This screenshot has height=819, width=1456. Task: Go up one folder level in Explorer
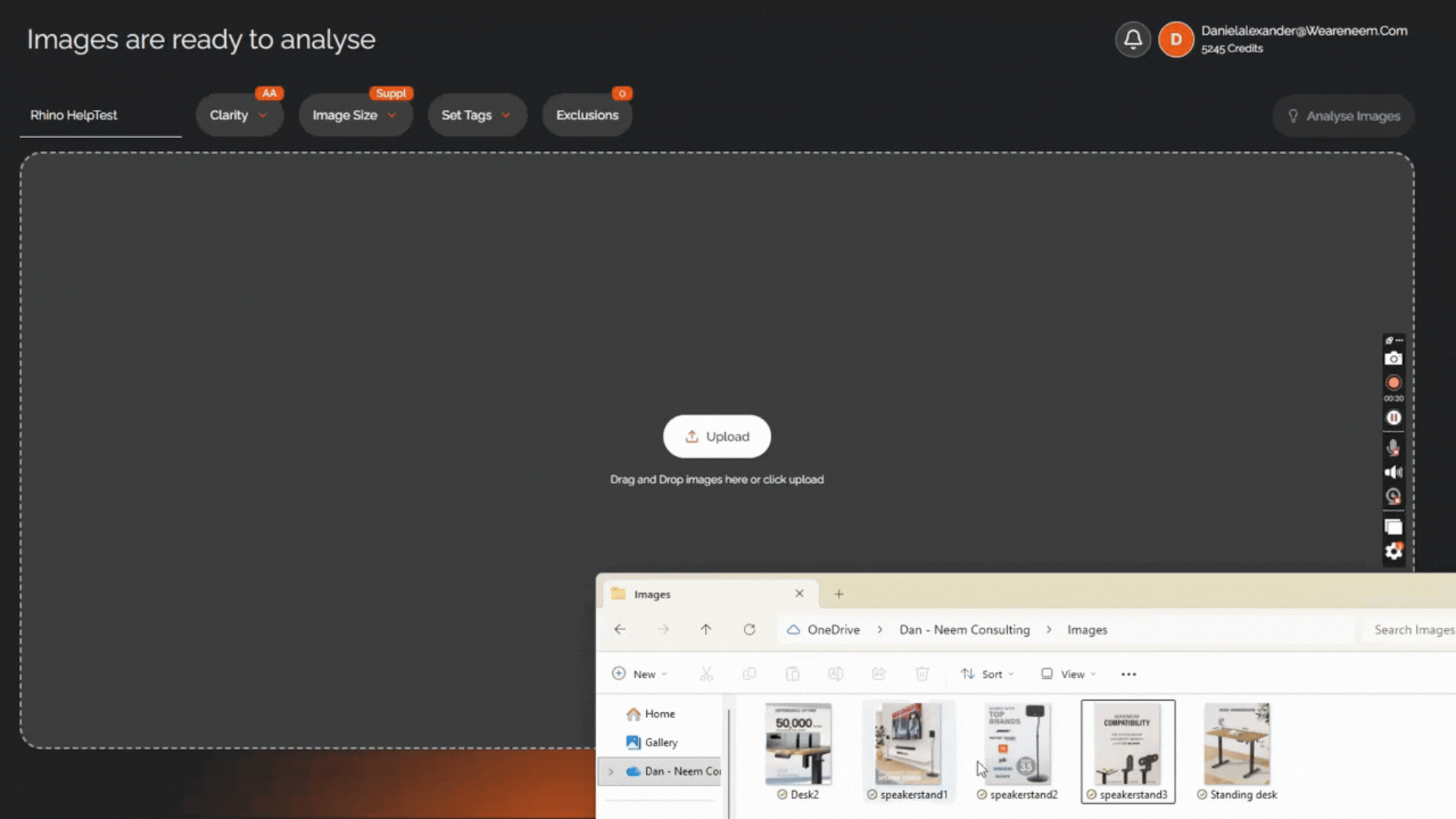pyautogui.click(x=706, y=629)
